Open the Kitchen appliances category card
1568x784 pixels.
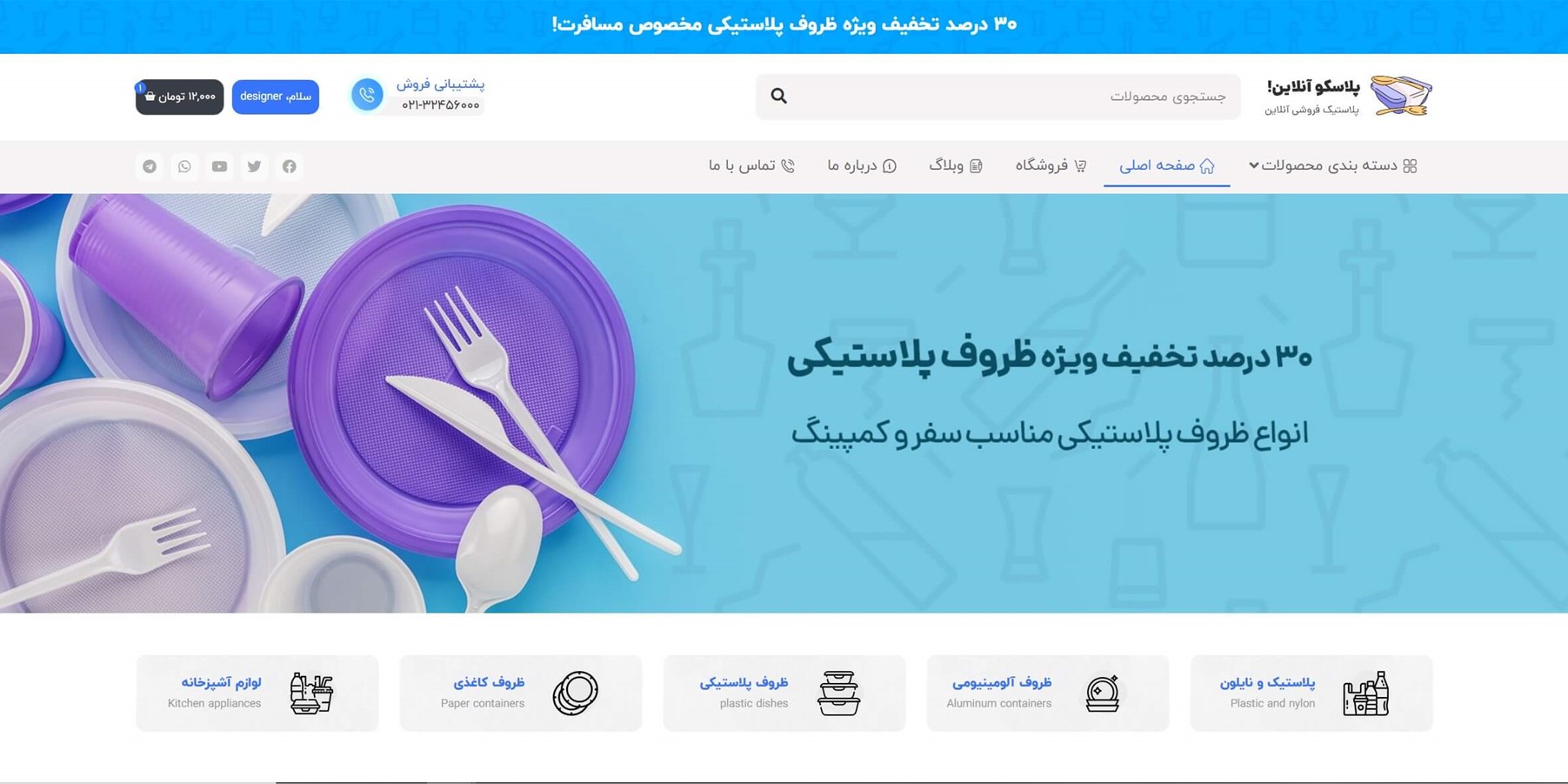point(257,694)
